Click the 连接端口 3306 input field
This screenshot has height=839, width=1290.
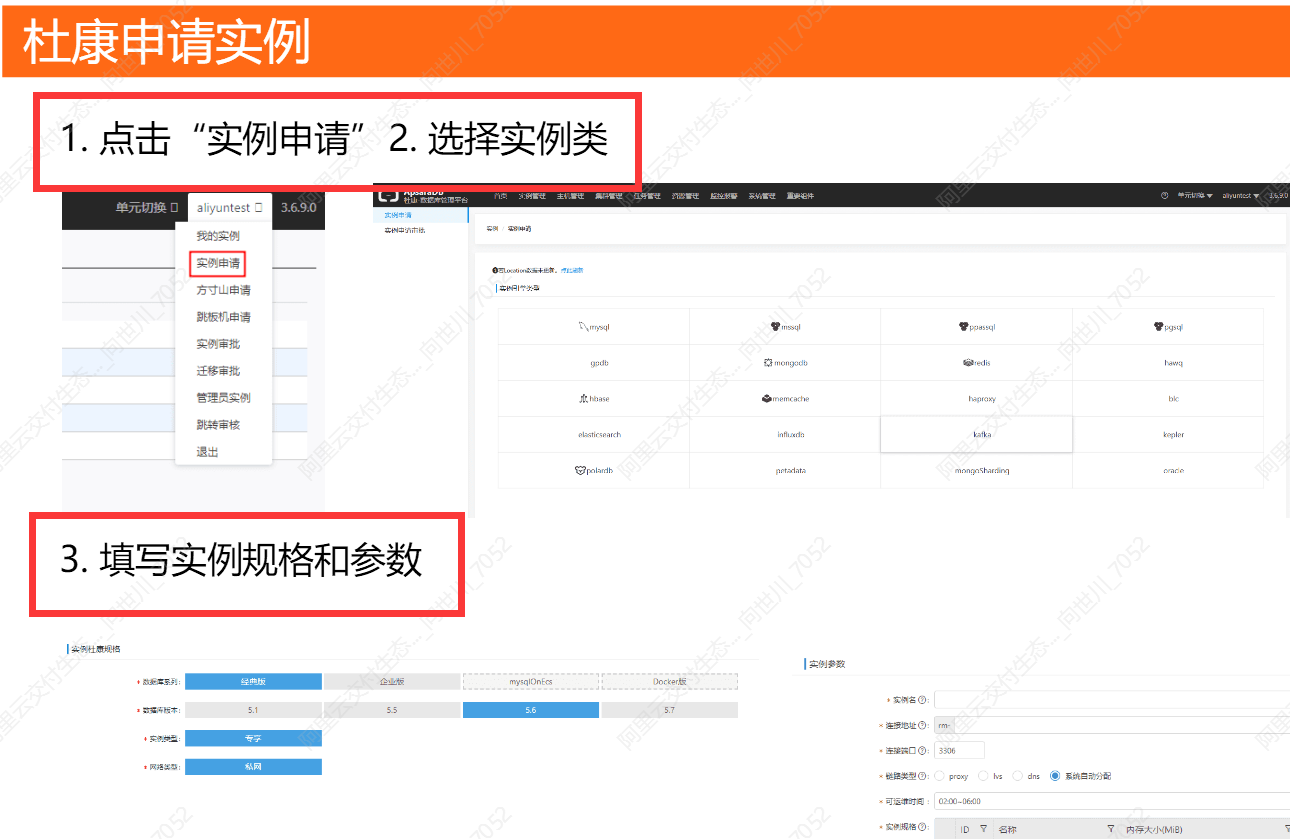pyautogui.click(x=959, y=750)
